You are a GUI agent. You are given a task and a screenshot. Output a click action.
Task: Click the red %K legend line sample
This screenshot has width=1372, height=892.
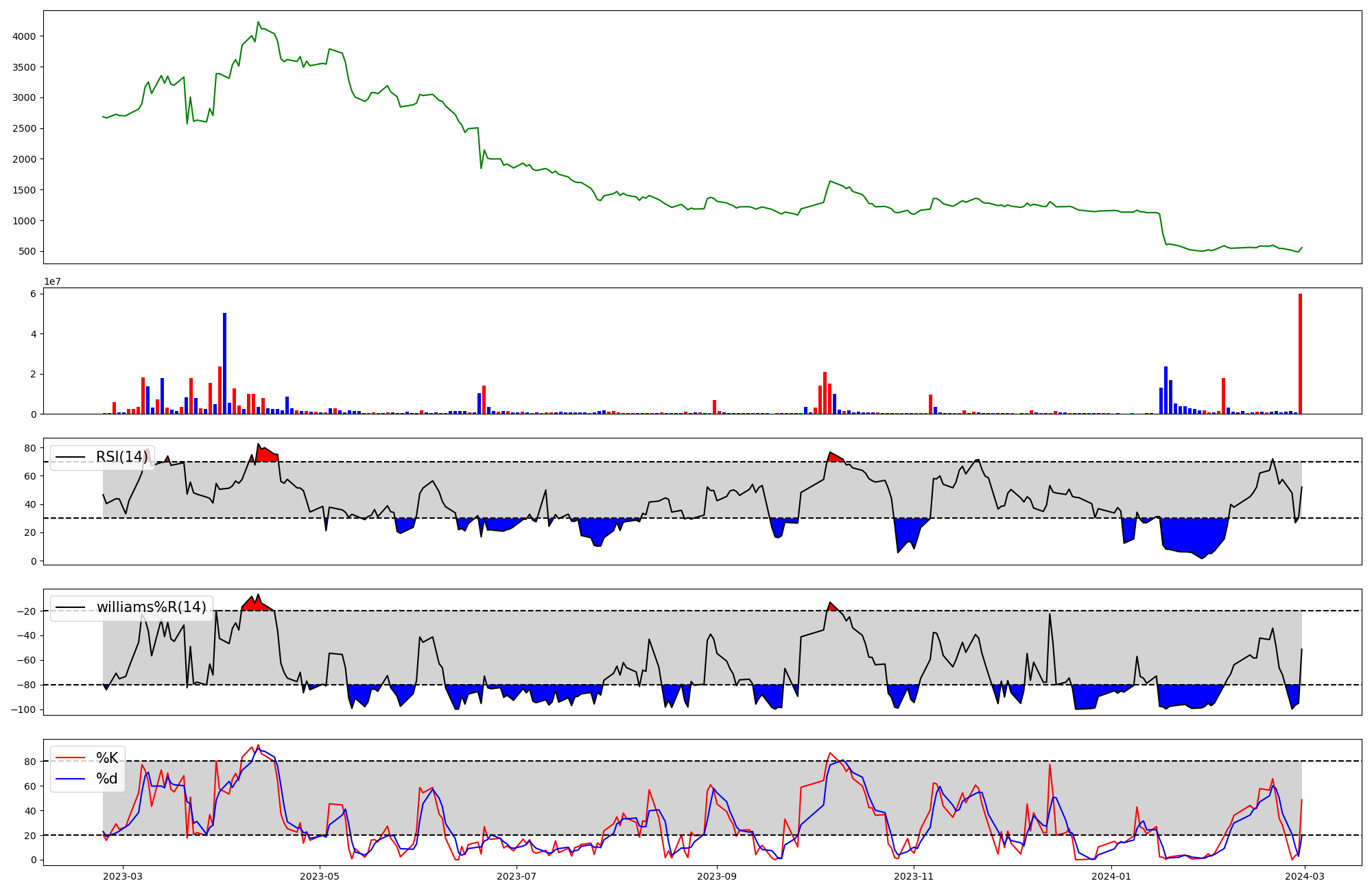(71, 758)
